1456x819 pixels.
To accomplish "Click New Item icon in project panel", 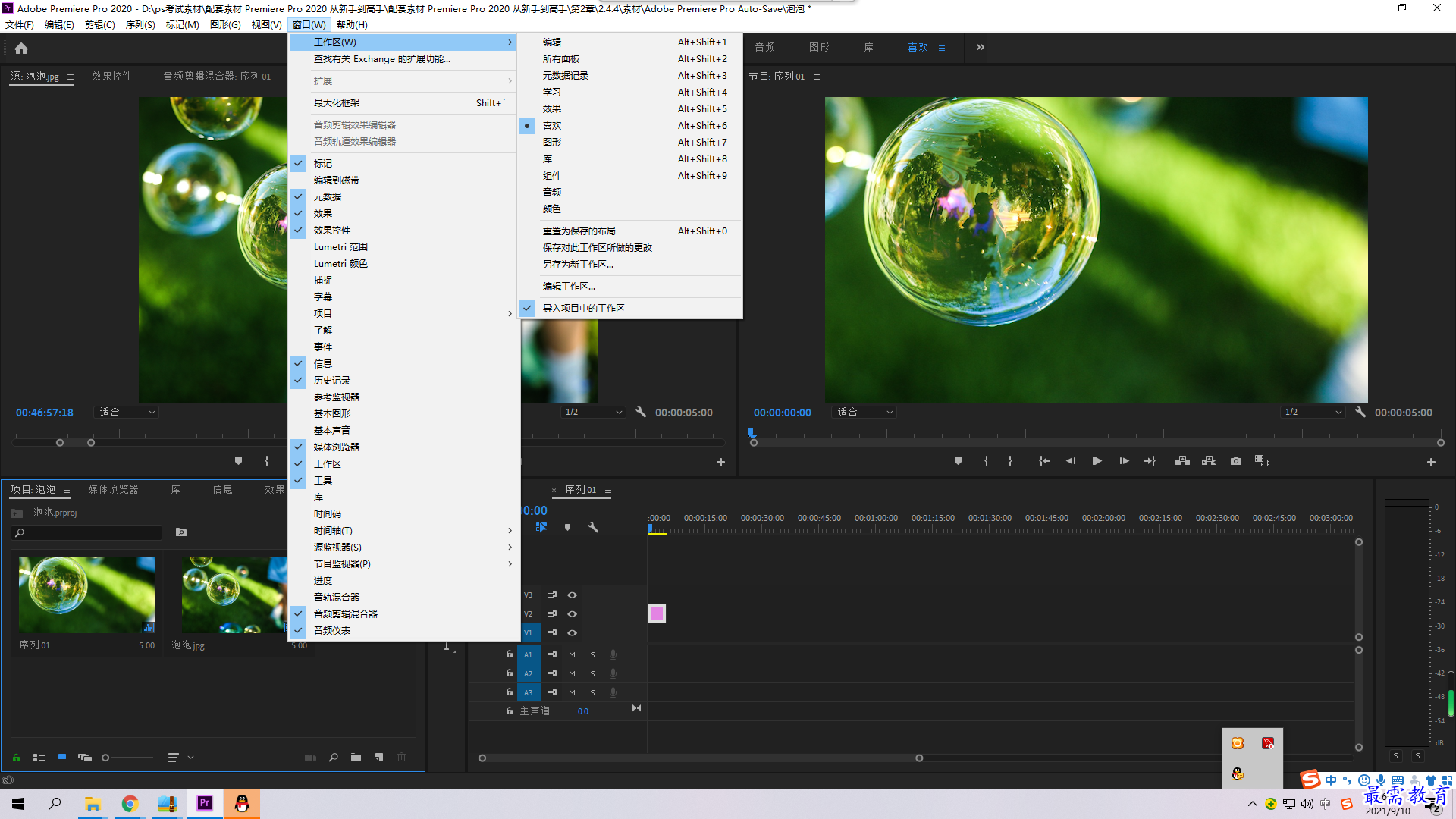I will tap(379, 757).
